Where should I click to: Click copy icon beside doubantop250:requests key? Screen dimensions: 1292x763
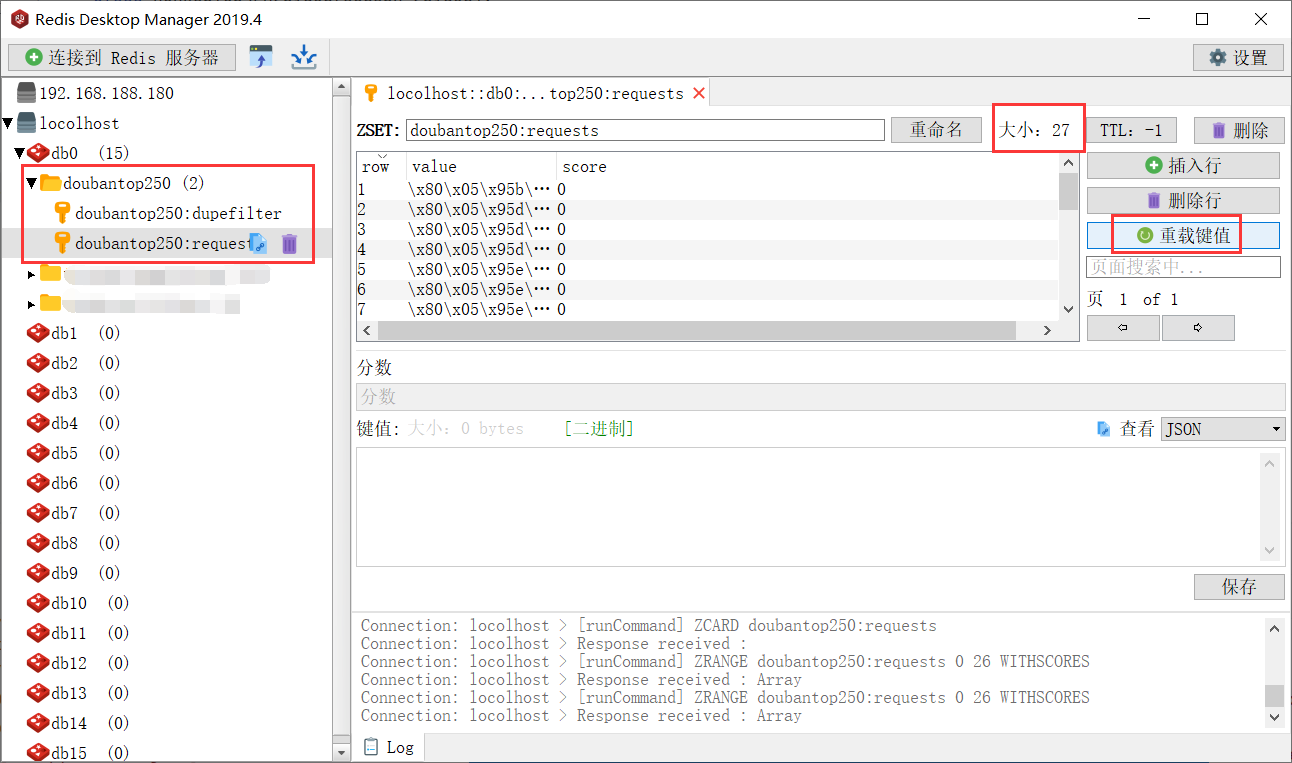point(258,243)
